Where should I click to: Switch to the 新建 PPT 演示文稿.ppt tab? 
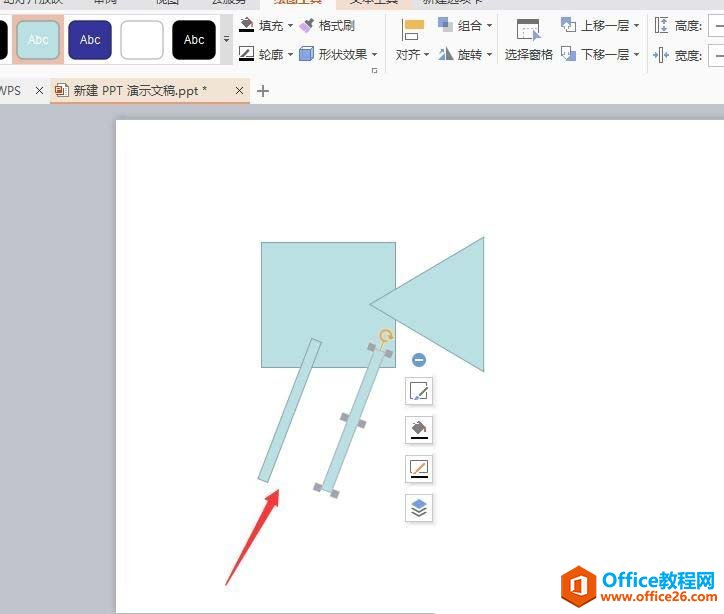(x=140, y=91)
